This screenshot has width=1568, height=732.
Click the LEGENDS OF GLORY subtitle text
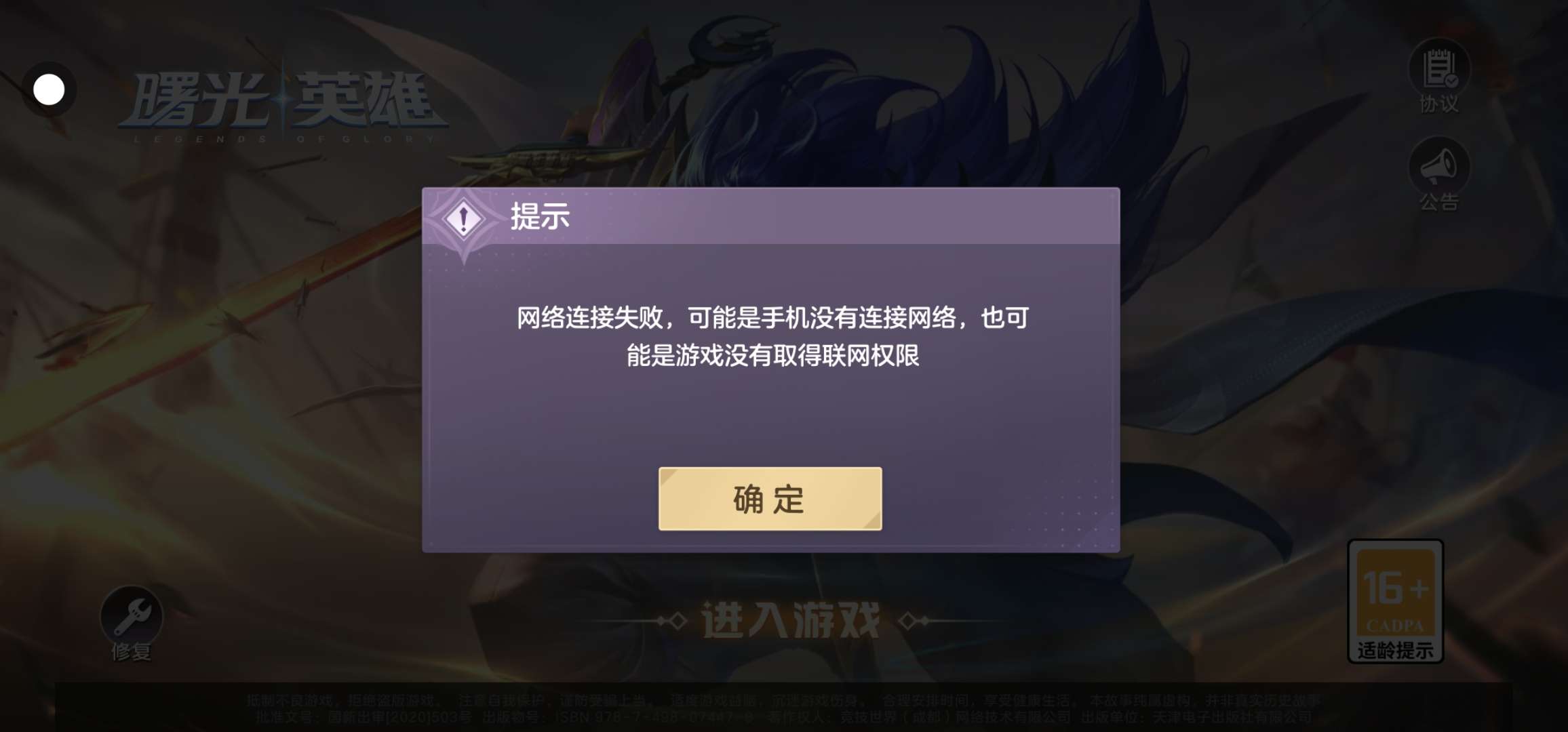(x=283, y=140)
